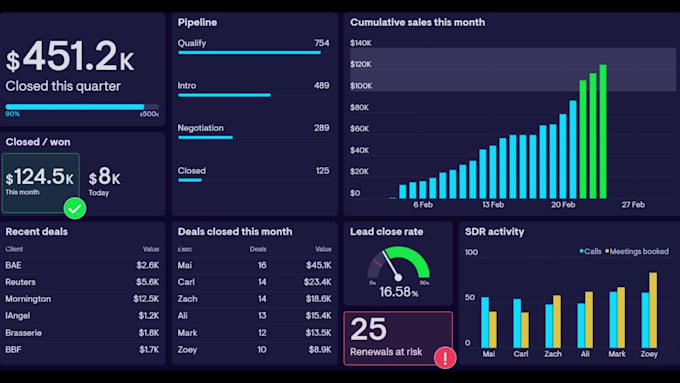
Task: Click the 25 Renewals at risk card
Action: point(398,338)
